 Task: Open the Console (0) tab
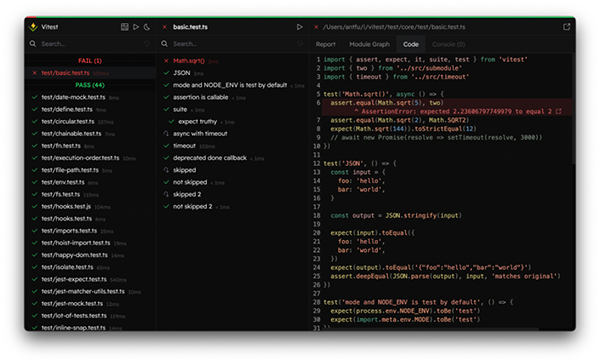[x=448, y=44]
